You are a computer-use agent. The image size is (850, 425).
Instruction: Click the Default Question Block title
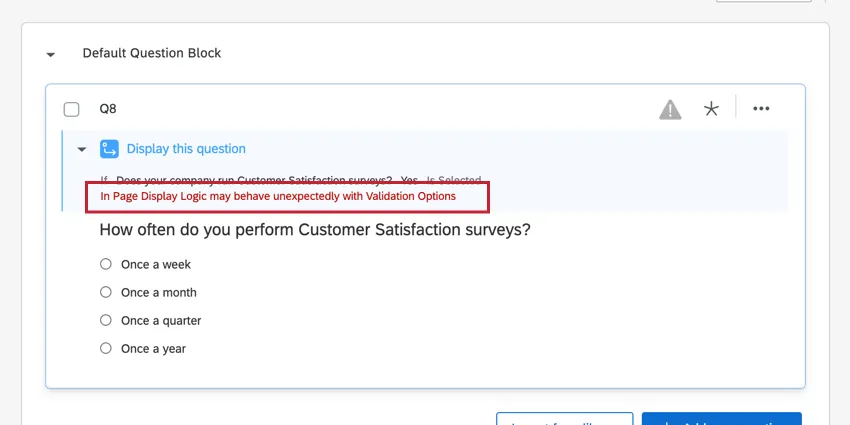[x=152, y=53]
